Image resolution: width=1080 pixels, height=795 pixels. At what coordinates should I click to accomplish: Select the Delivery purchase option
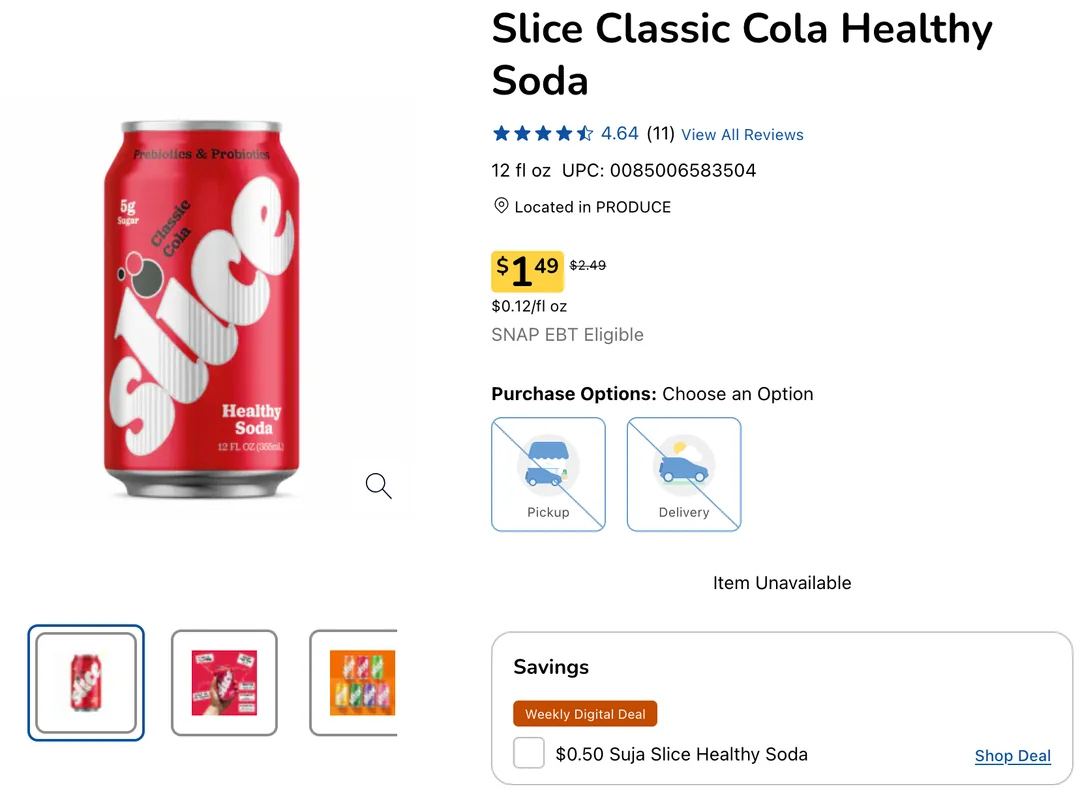684,474
